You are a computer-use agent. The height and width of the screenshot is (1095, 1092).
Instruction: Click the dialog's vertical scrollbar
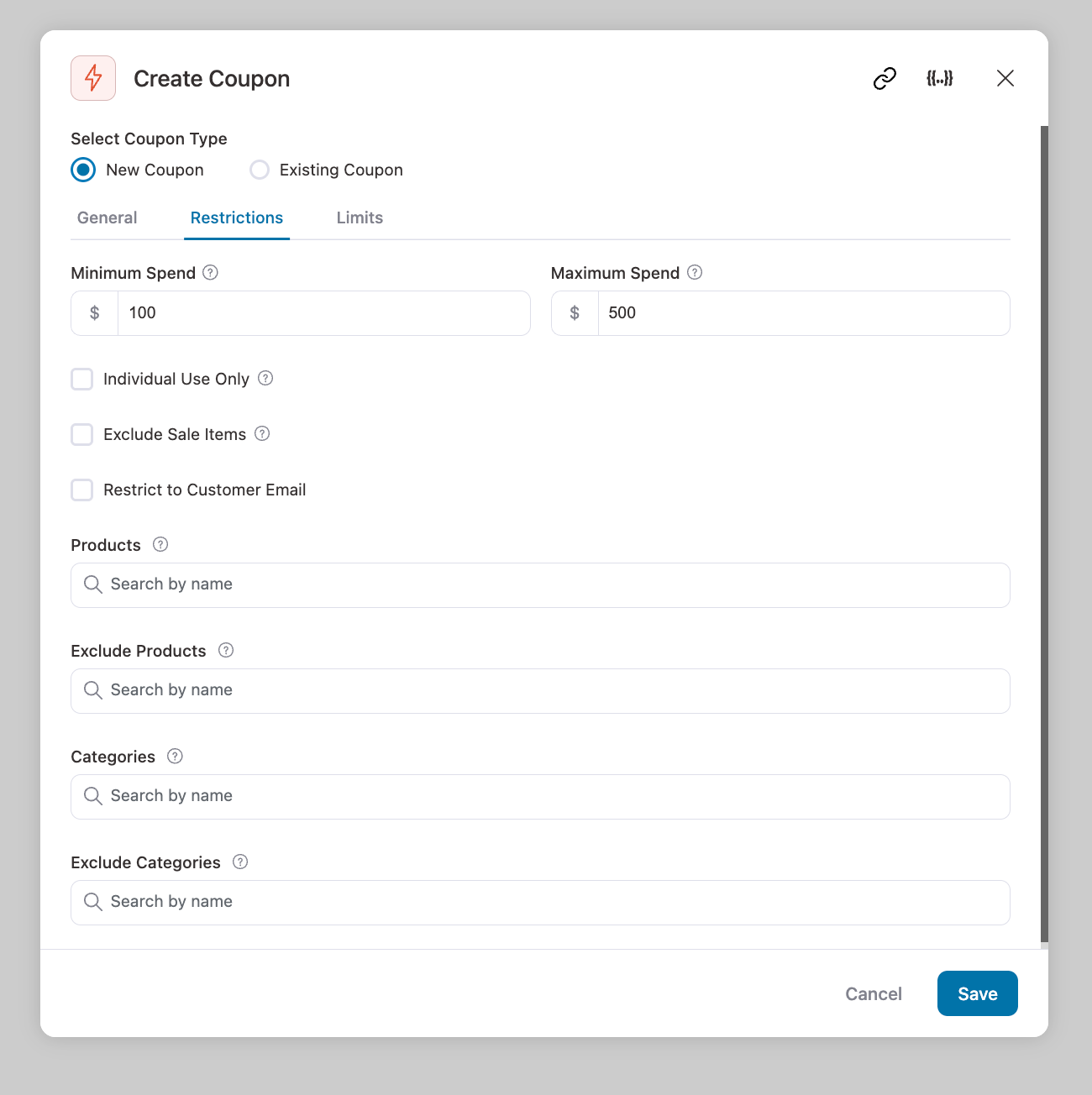pyautogui.click(x=1044, y=534)
